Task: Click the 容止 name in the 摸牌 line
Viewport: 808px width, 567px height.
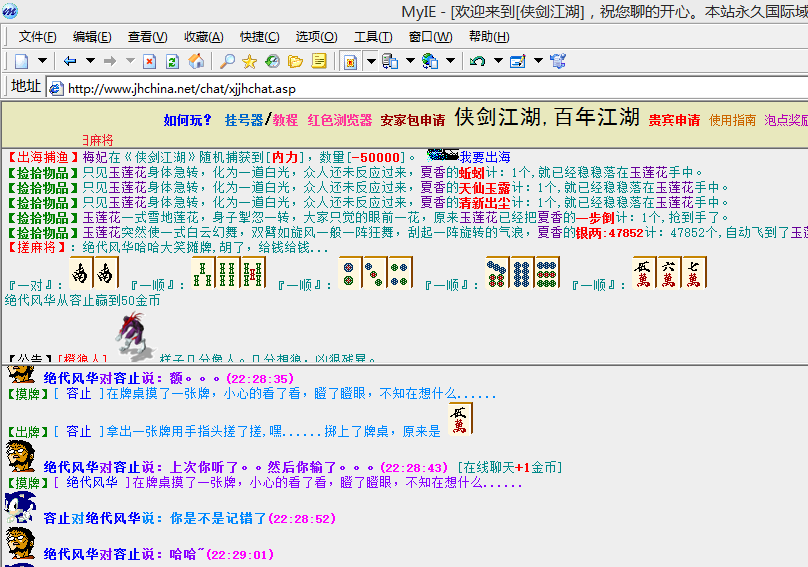Action: pyautogui.click(x=79, y=394)
